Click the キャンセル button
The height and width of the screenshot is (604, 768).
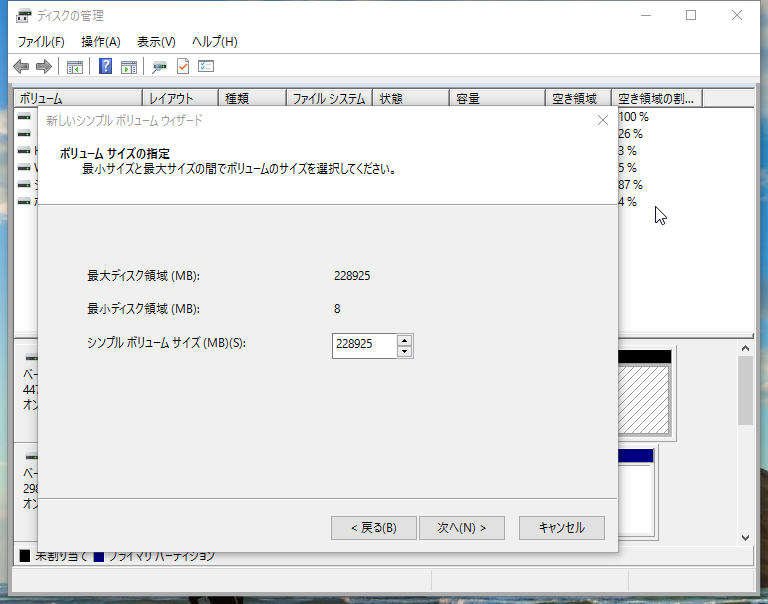pos(562,528)
